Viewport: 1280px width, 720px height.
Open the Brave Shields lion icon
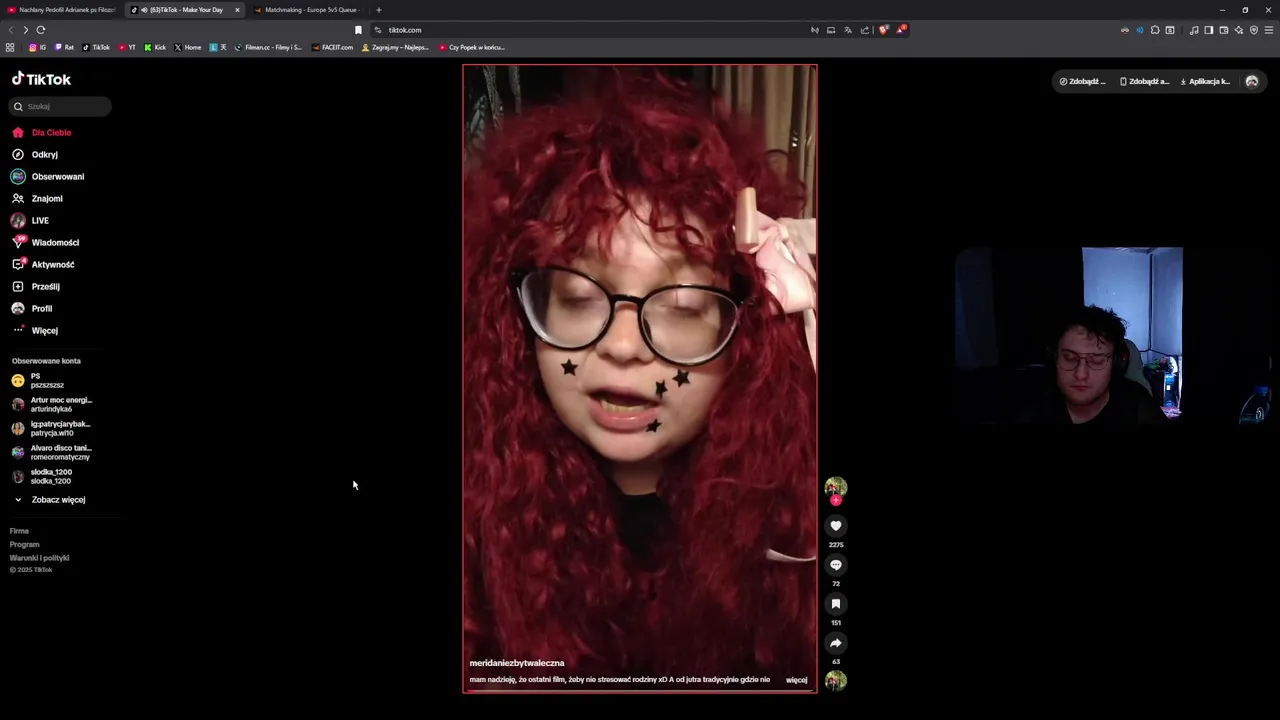883,30
